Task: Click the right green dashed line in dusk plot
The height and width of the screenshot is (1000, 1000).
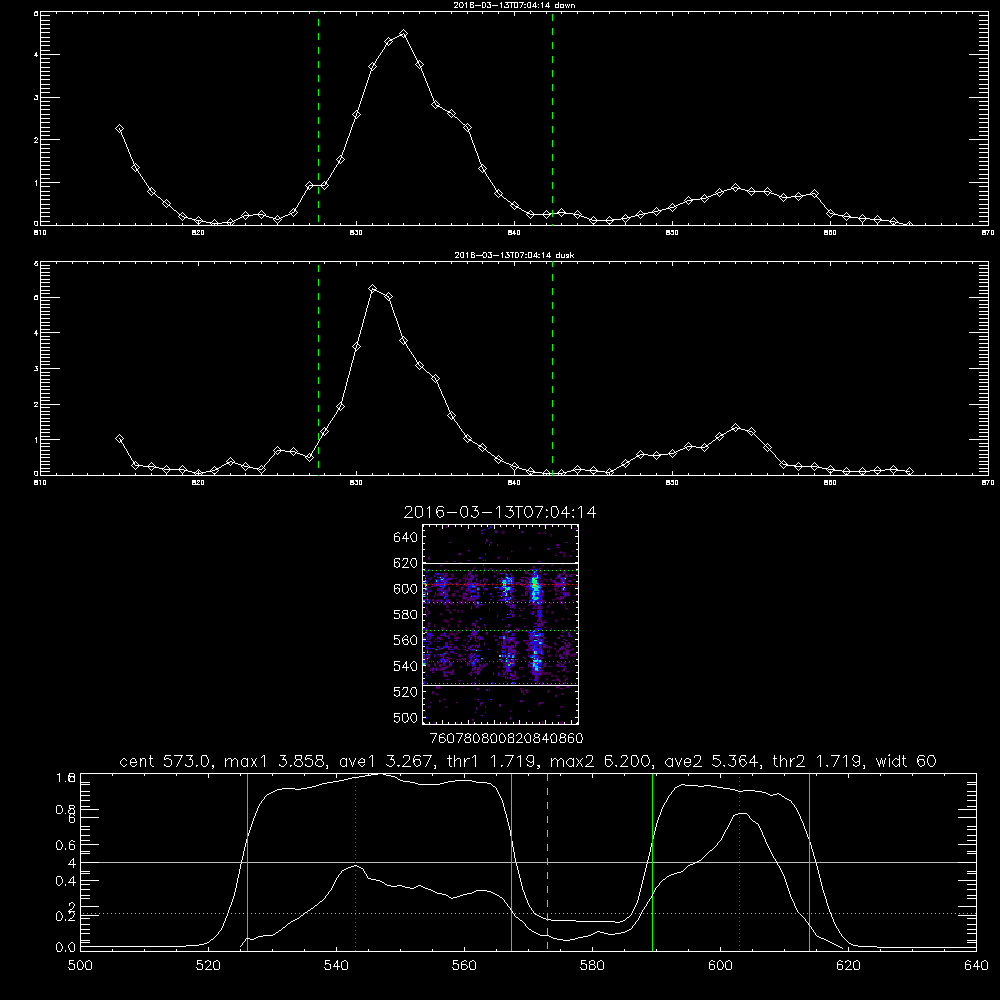Action: (x=552, y=368)
